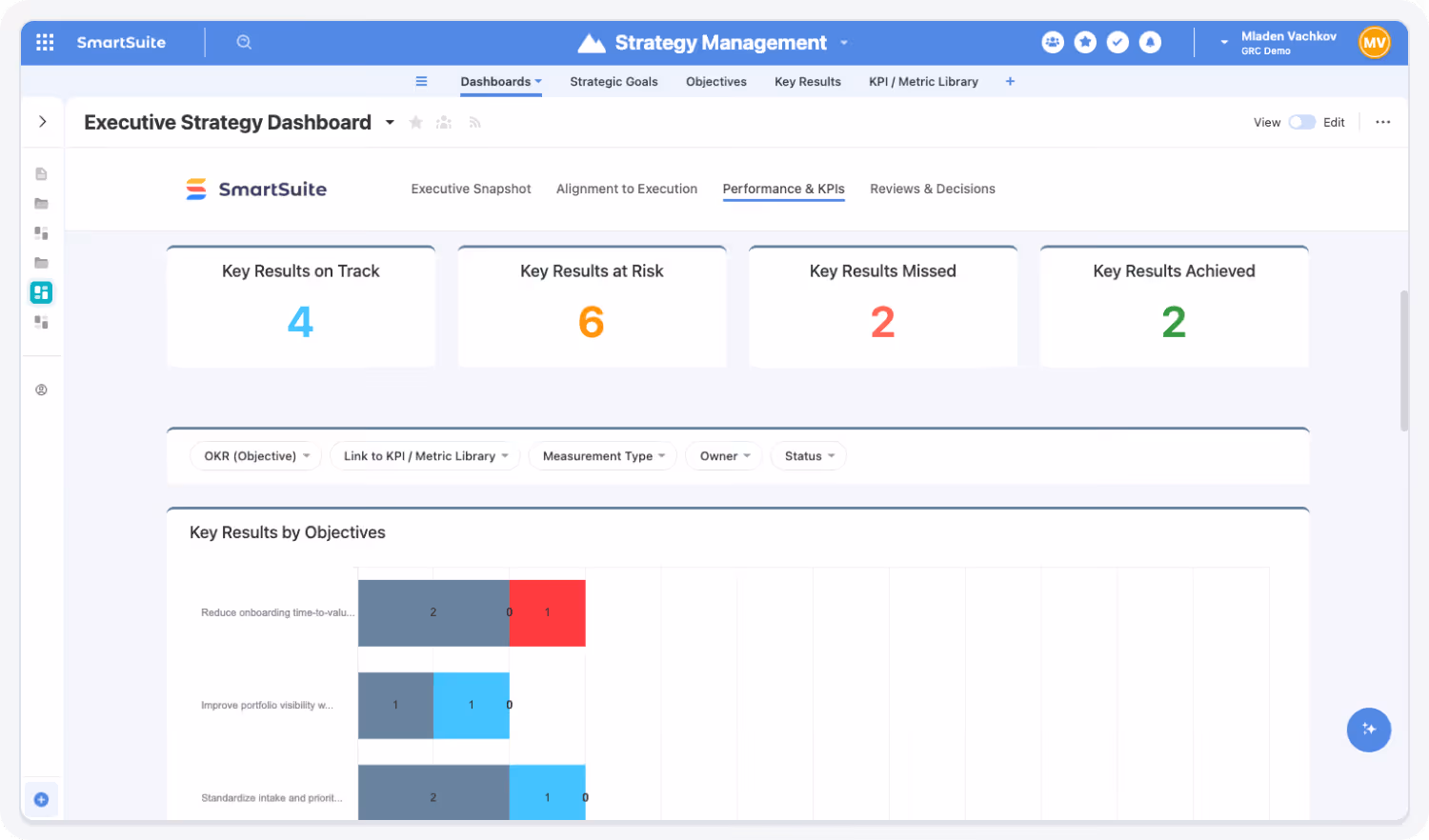Screen dimensions: 1429x840
Task: Click the grey dashboard icon below teal one
Action: coord(41,322)
